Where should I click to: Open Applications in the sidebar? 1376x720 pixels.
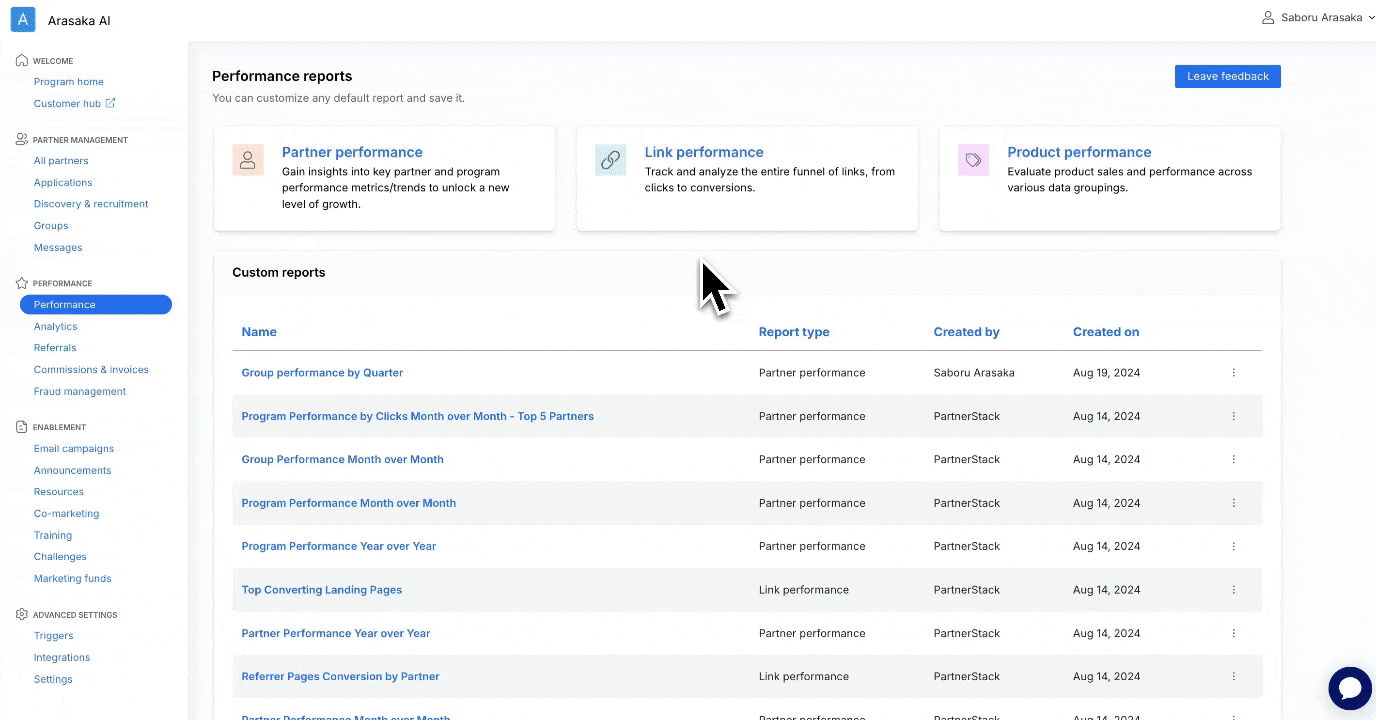(x=63, y=183)
